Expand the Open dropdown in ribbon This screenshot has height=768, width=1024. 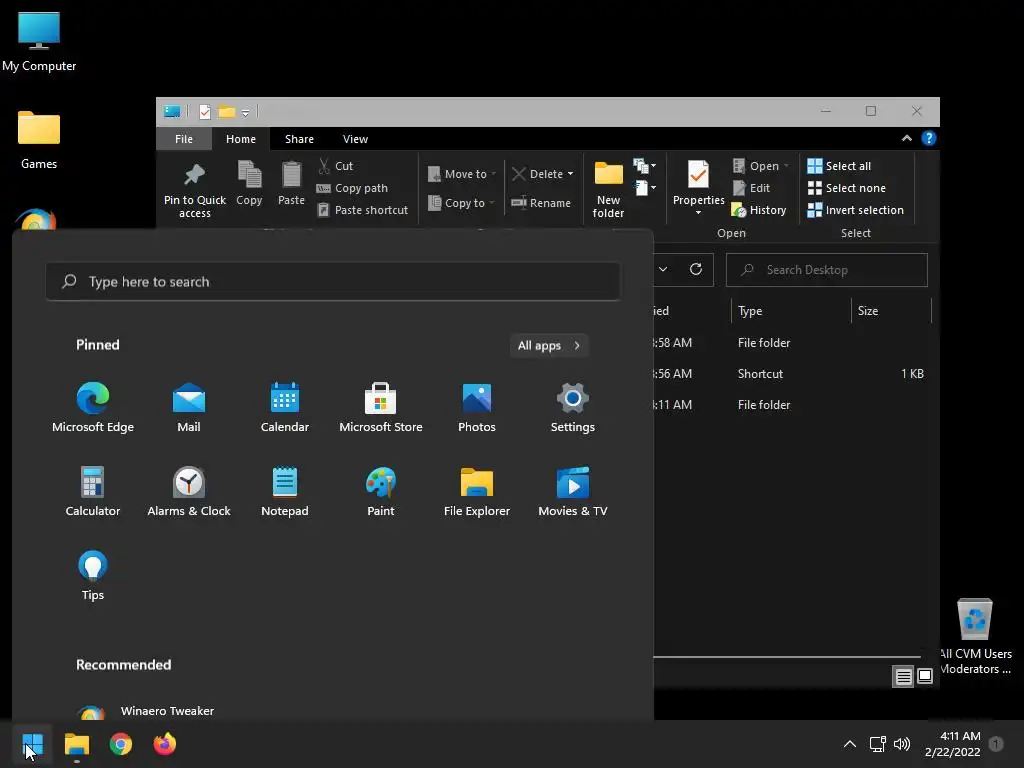[786, 166]
